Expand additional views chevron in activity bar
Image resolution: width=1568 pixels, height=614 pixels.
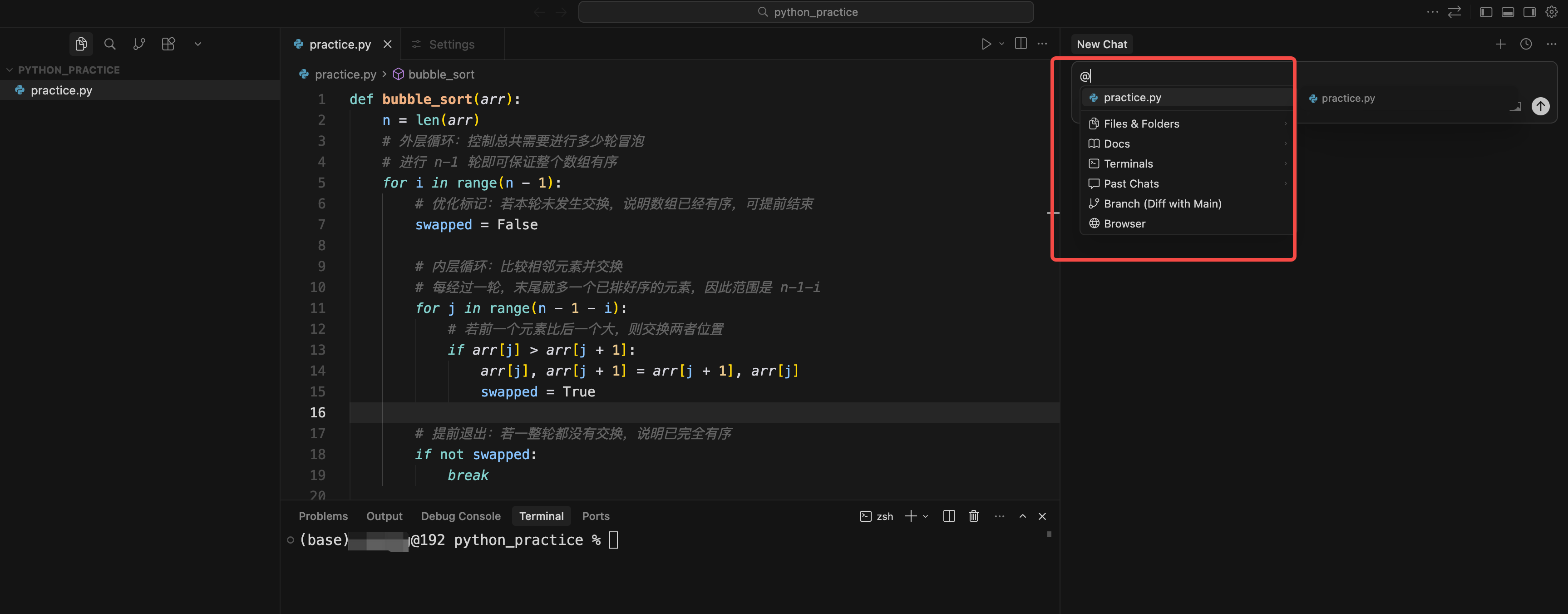(x=198, y=44)
